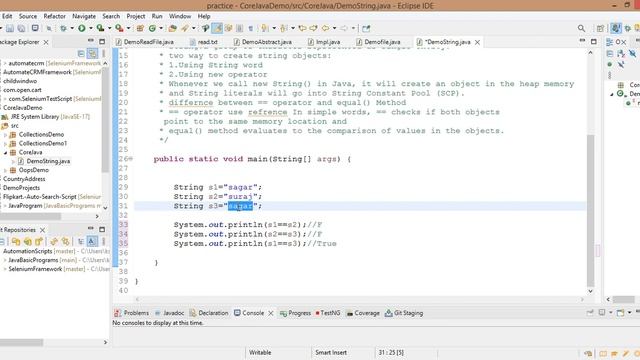
Task: Toggle Link with Editor in Package Explorer
Action: click(93, 53)
